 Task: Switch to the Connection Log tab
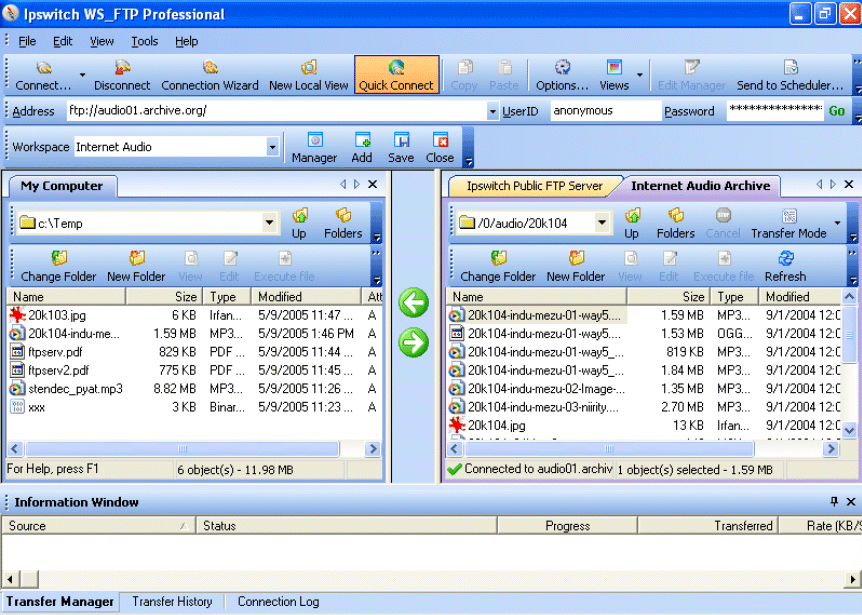[x=278, y=602]
